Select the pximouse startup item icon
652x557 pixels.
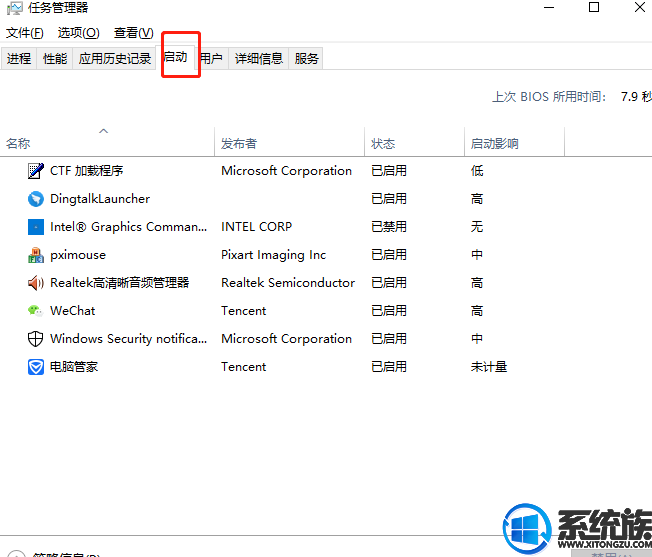[x=36, y=255]
